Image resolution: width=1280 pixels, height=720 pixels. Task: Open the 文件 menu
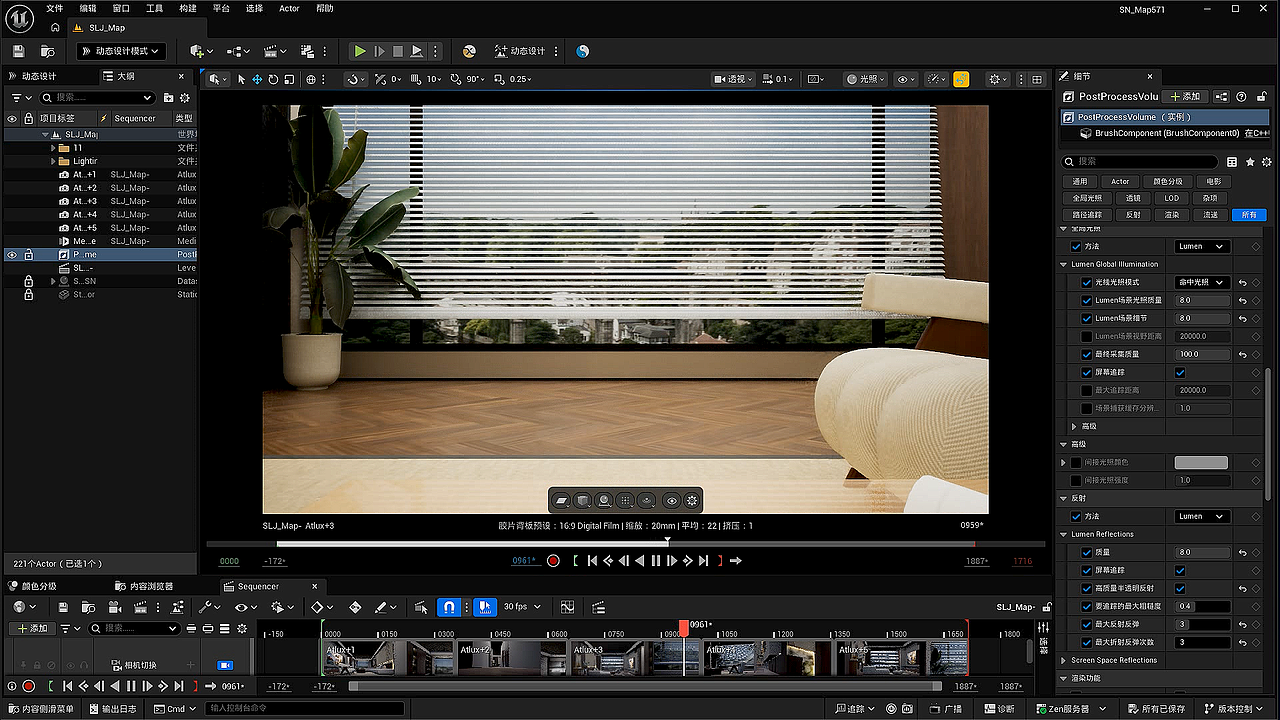click(x=54, y=8)
